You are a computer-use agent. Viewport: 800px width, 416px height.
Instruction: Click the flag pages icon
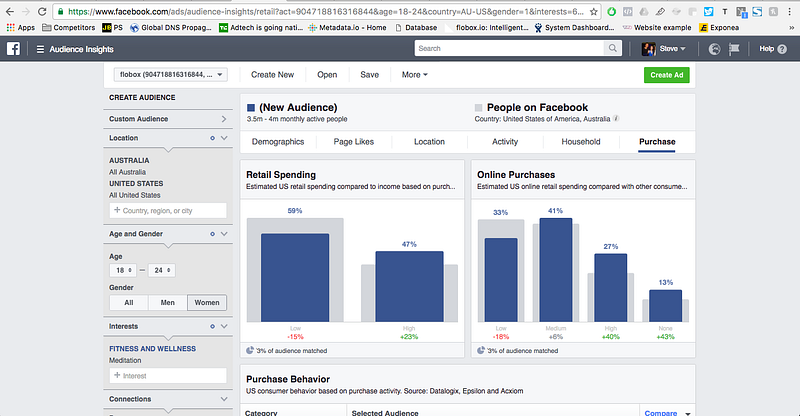(x=734, y=49)
